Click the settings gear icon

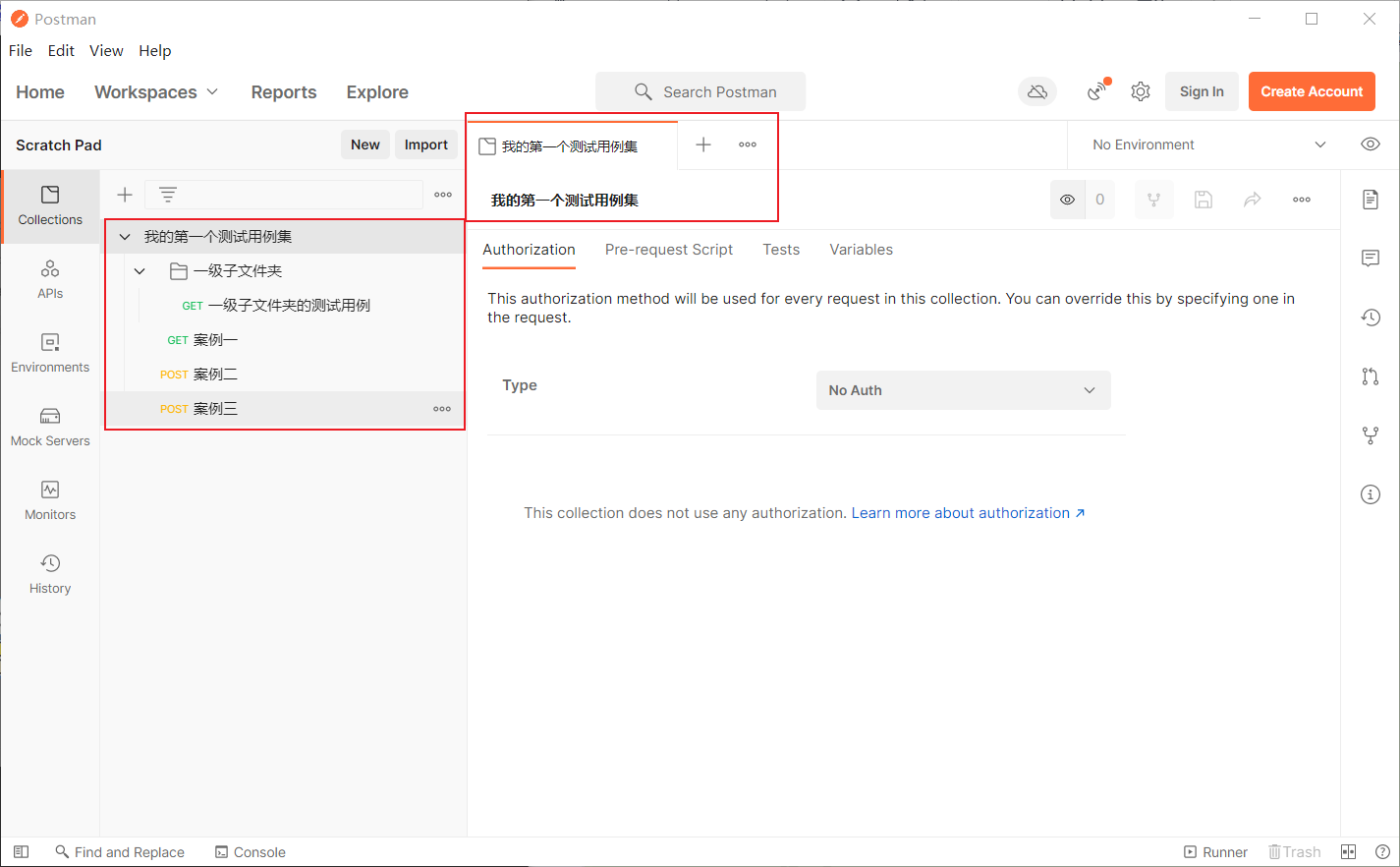[1140, 91]
